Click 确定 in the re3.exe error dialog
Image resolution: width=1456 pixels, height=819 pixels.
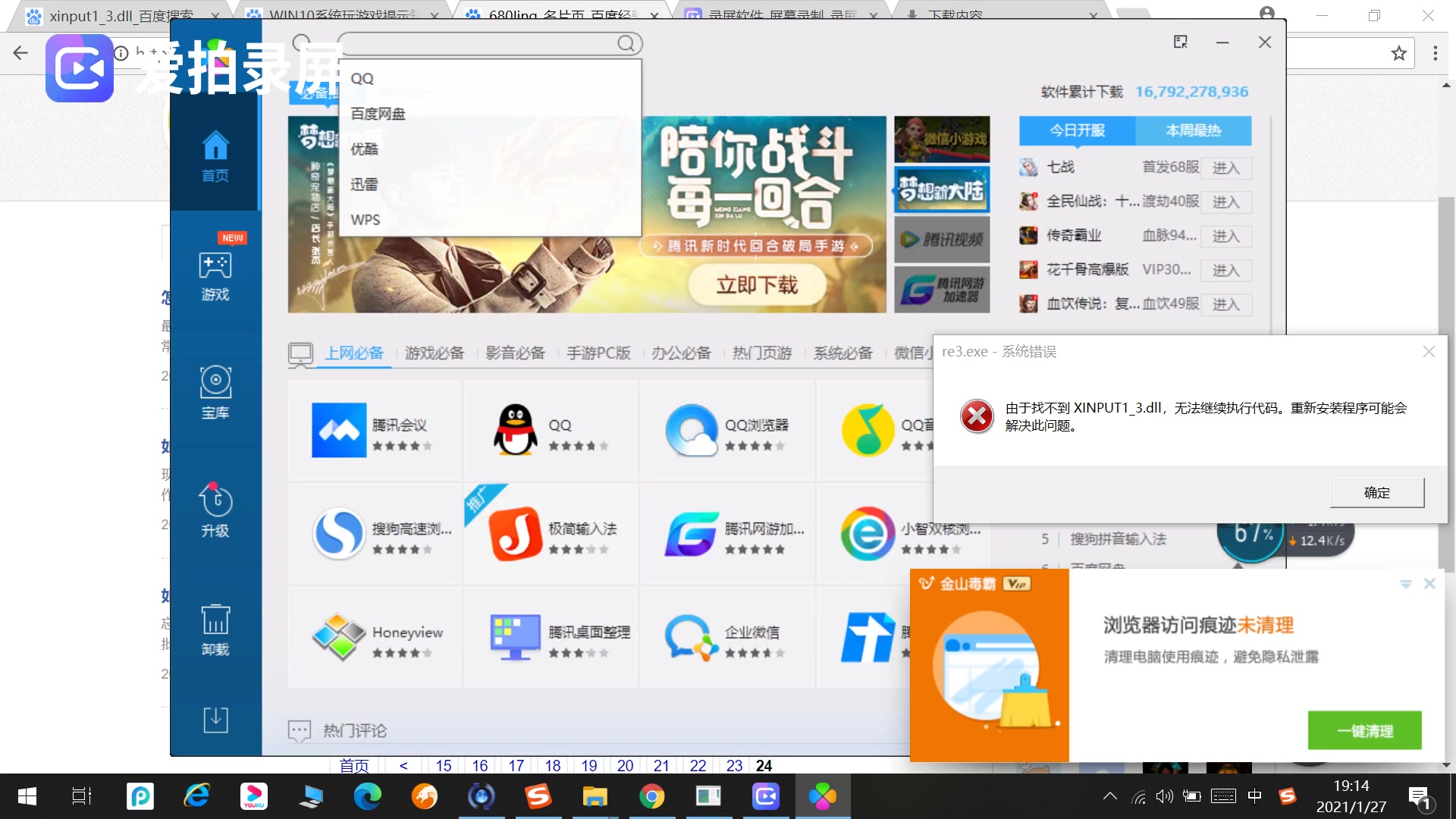click(x=1377, y=493)
